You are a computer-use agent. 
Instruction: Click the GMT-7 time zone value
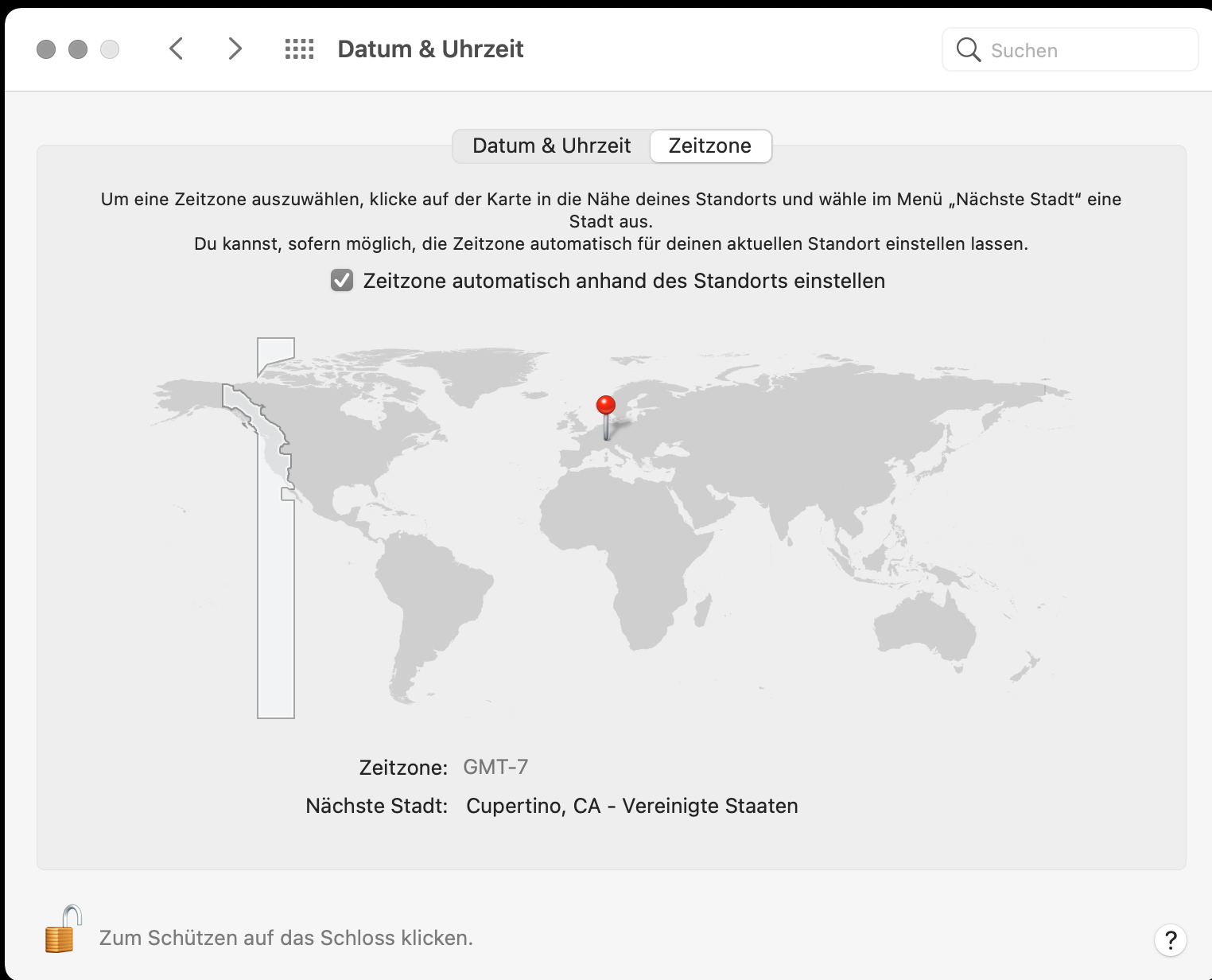click(495, 767)
